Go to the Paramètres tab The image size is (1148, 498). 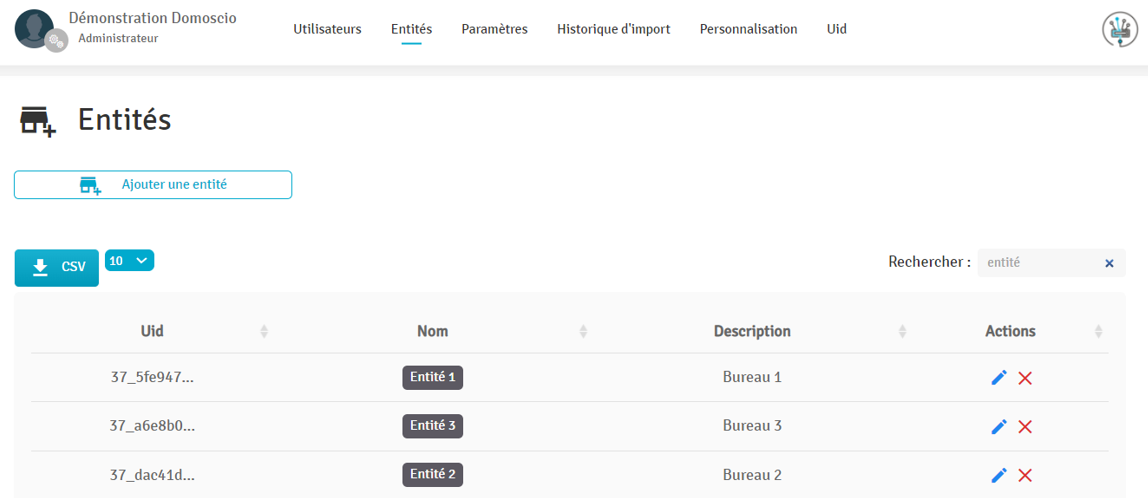coord(494,29)
